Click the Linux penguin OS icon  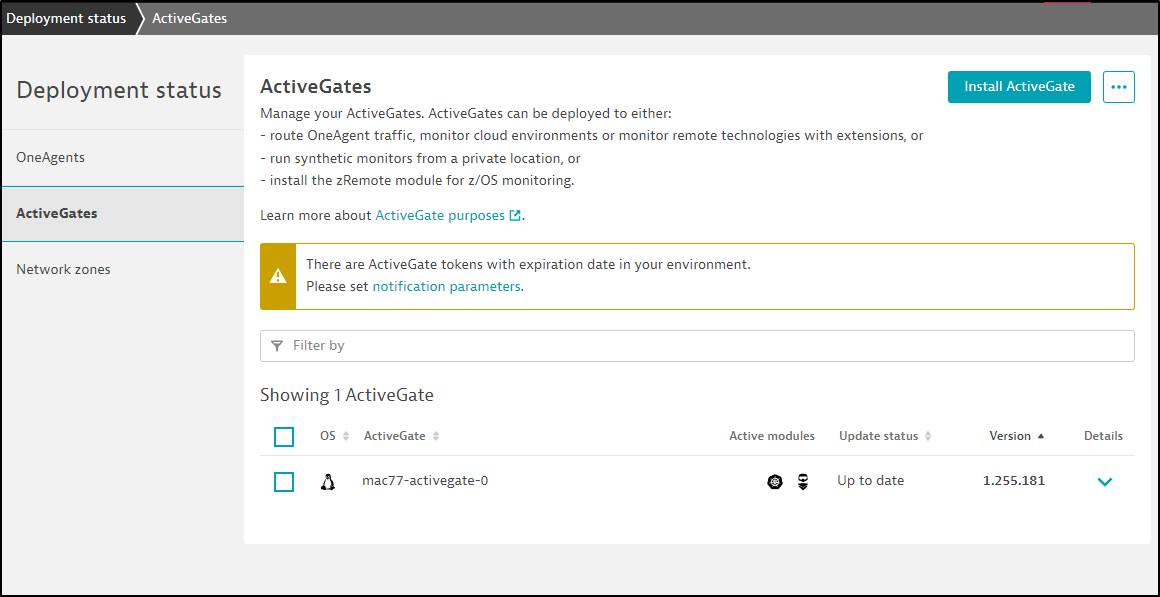point(328,482)
